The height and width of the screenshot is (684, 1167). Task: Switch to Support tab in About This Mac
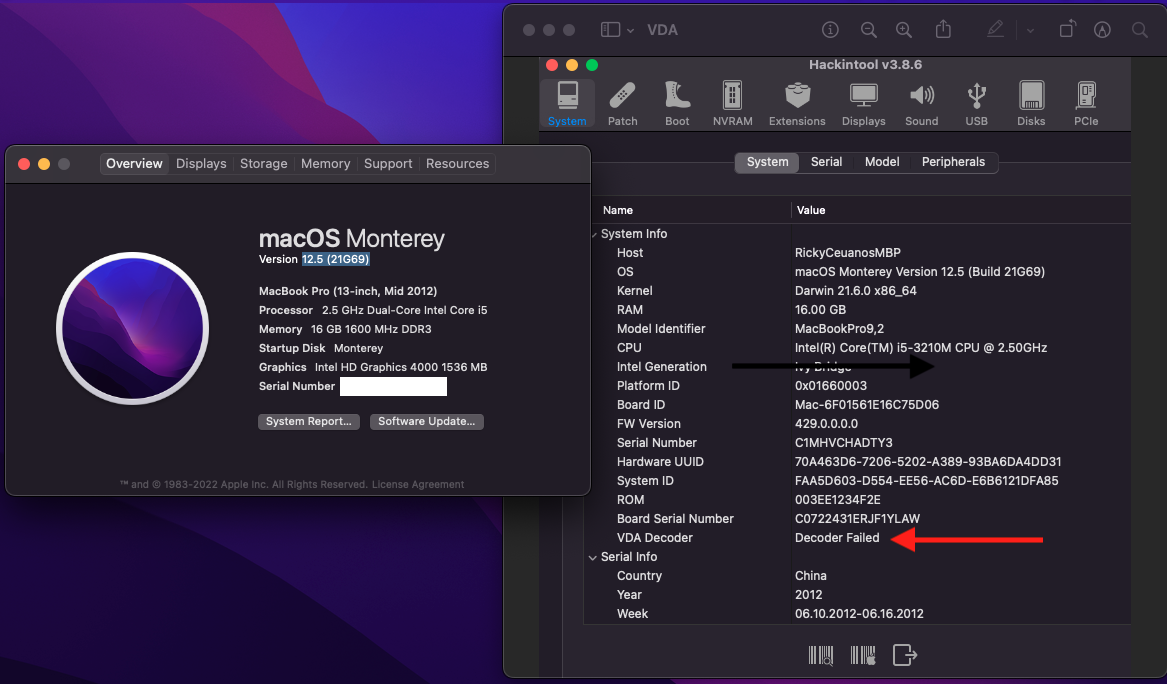(x=388, y=164)
